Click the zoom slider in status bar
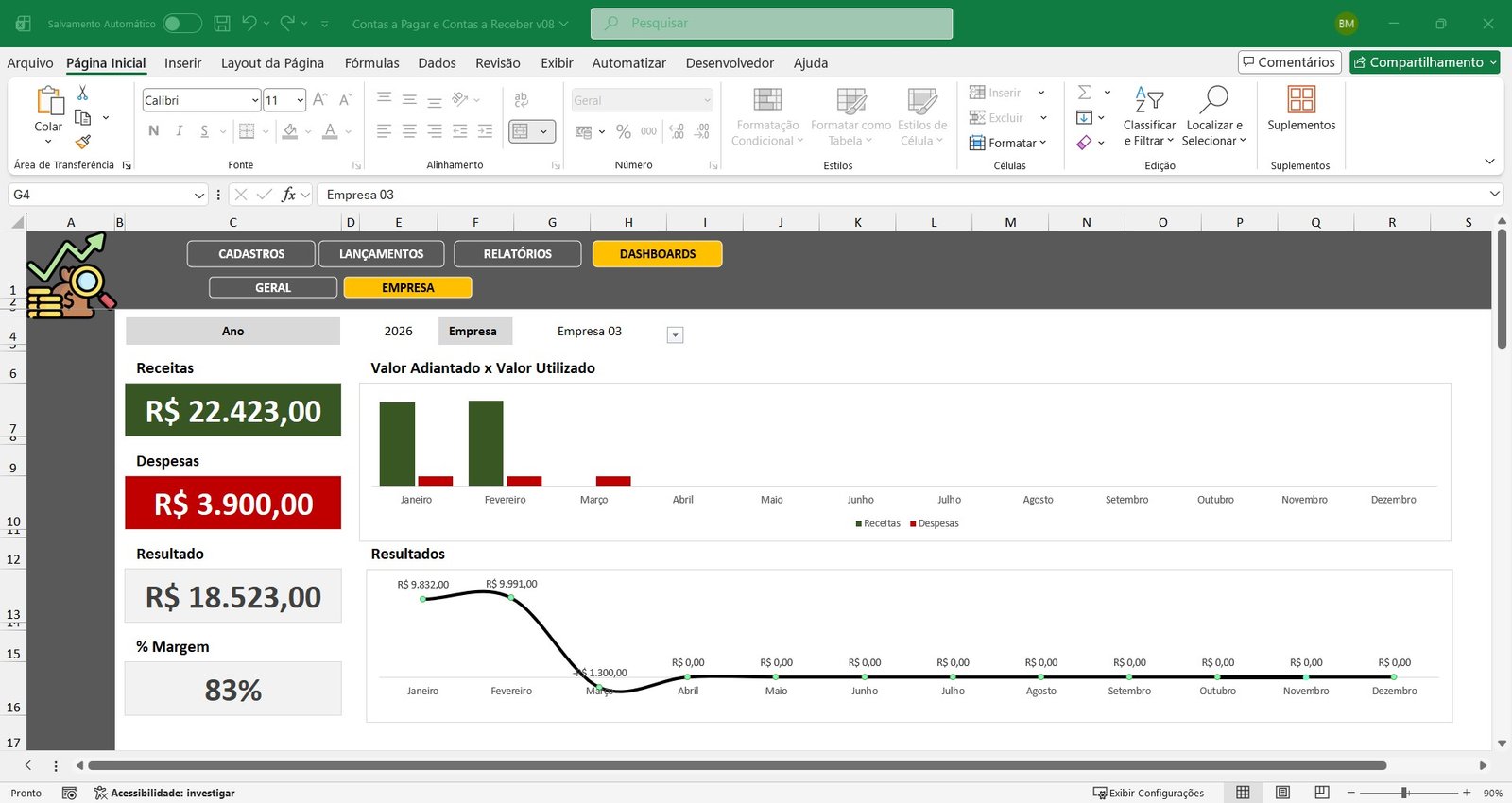1512x803 pixels. (1405, 793)
